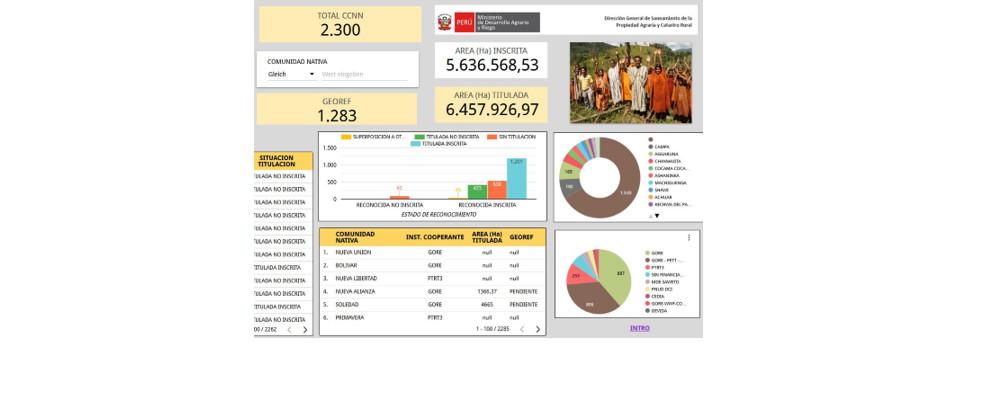This screenshot has height=400, width=1000.
Task: Select gray 190 donut segment
Action: 570,188
